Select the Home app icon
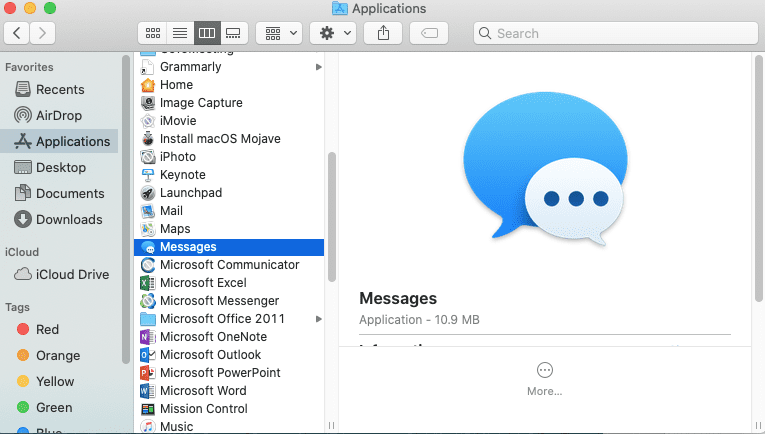 [148, 85]
